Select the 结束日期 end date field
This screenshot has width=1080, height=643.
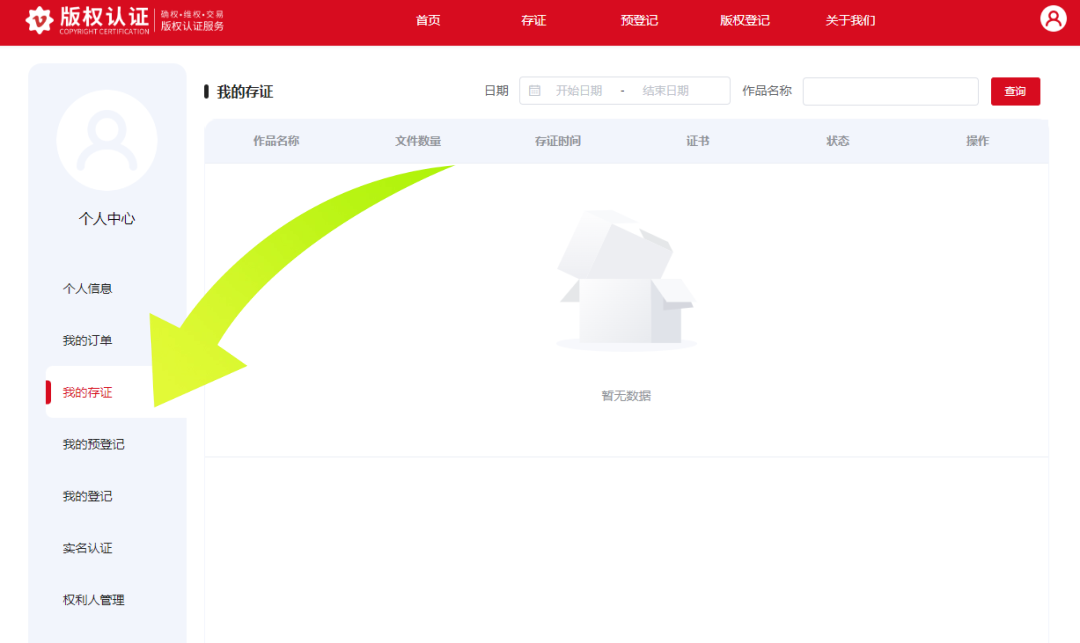pos(665,91)
